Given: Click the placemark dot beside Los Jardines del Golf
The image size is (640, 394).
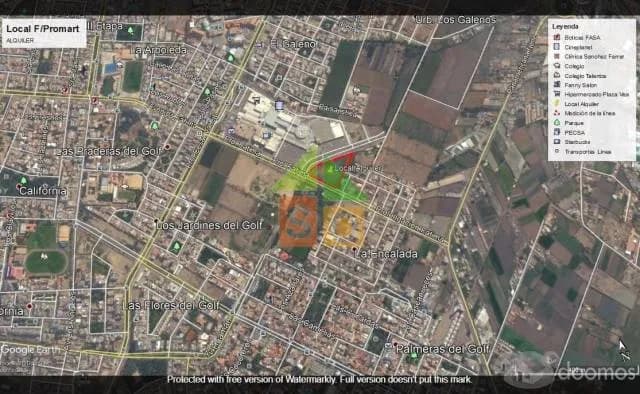Looking at the screenshot, I should 156,221.
